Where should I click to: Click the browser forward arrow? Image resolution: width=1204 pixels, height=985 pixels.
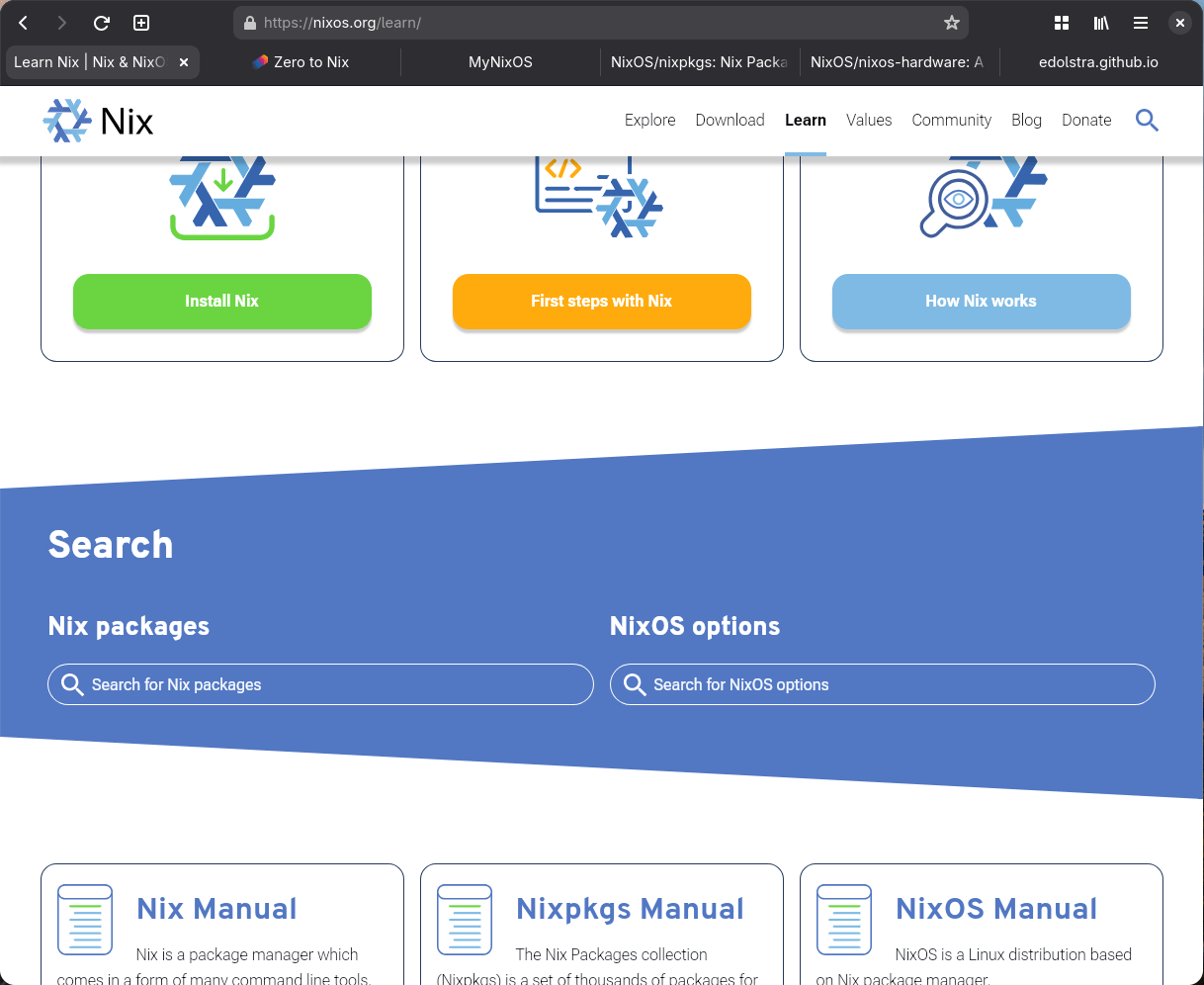click(62, 23)
